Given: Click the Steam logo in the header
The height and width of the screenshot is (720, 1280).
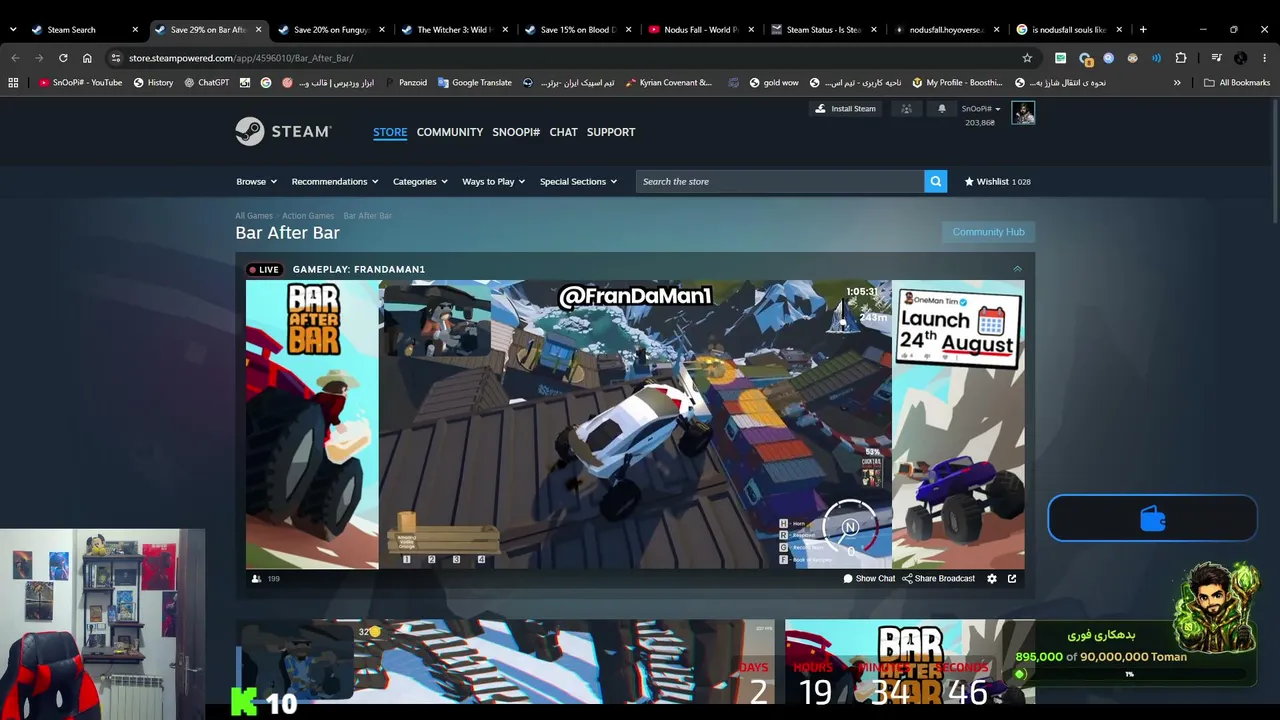Looking at the screenshot, I should 283,132.
